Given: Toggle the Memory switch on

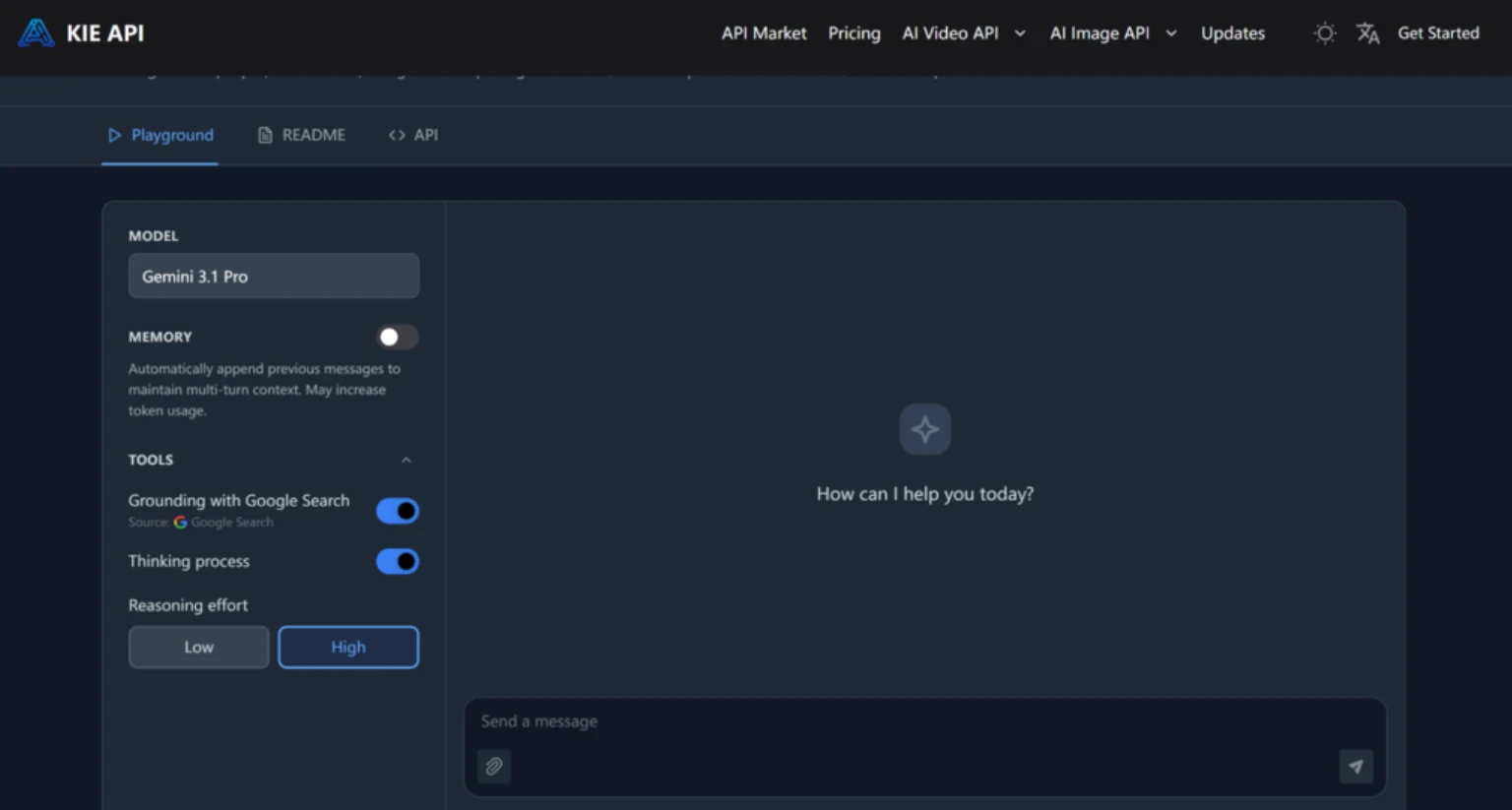Looking at the screenshot, I should coord(398,337).
